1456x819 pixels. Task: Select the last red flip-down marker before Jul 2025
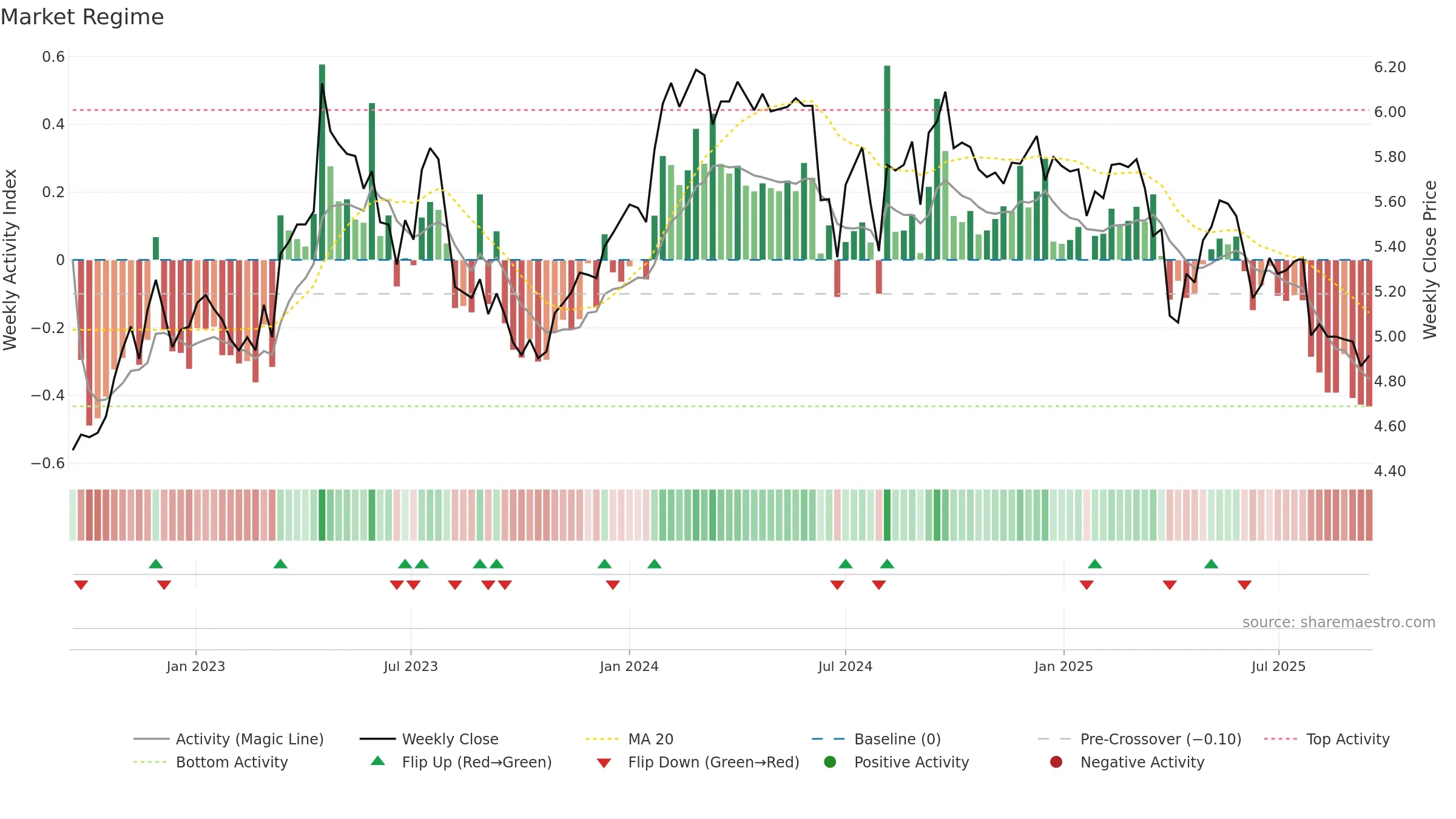[1244, 585]
